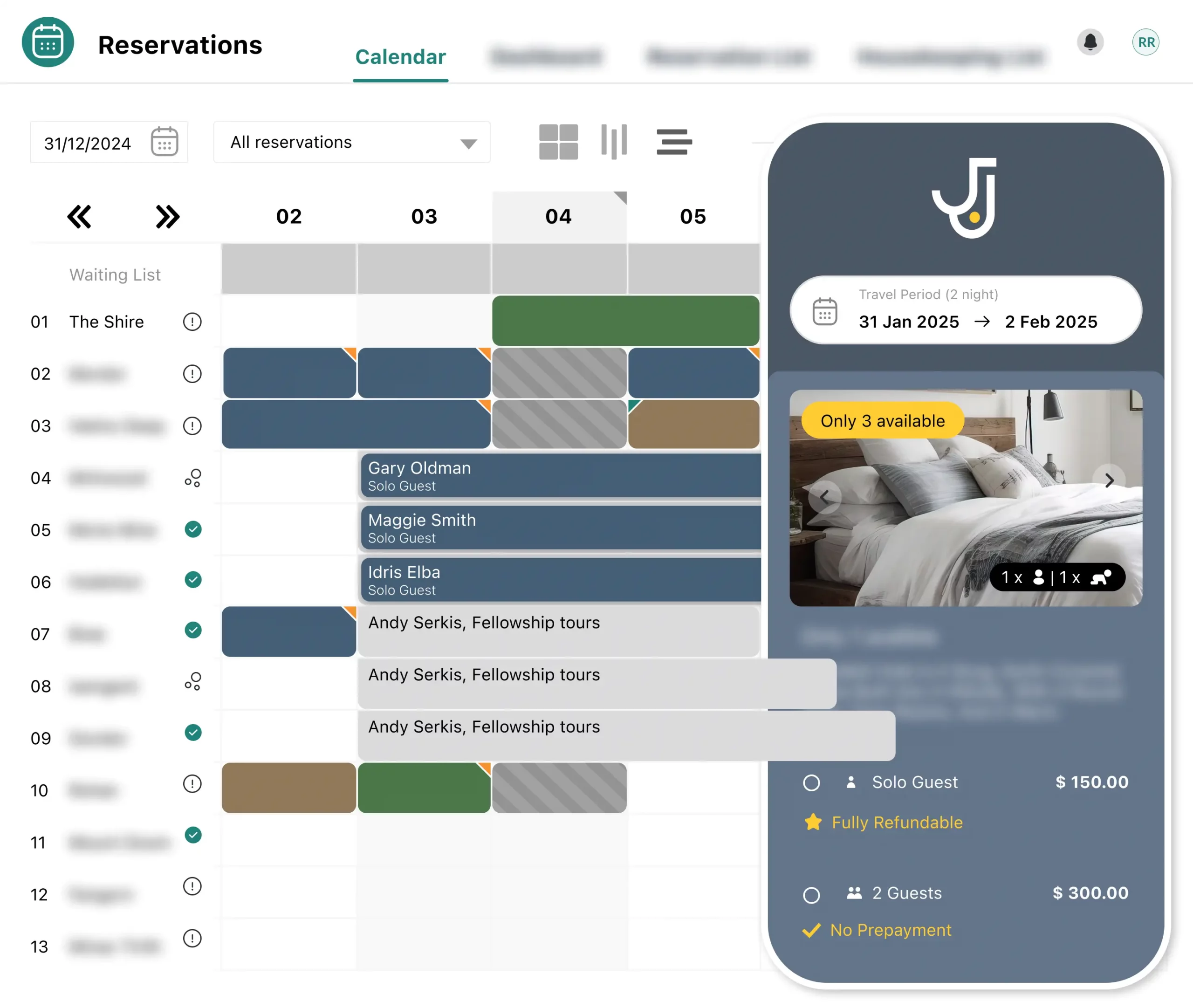The height and width of the screenshot is (1008, 1193).
Task: Show previous room photo
Action: (x=824, y=497)
